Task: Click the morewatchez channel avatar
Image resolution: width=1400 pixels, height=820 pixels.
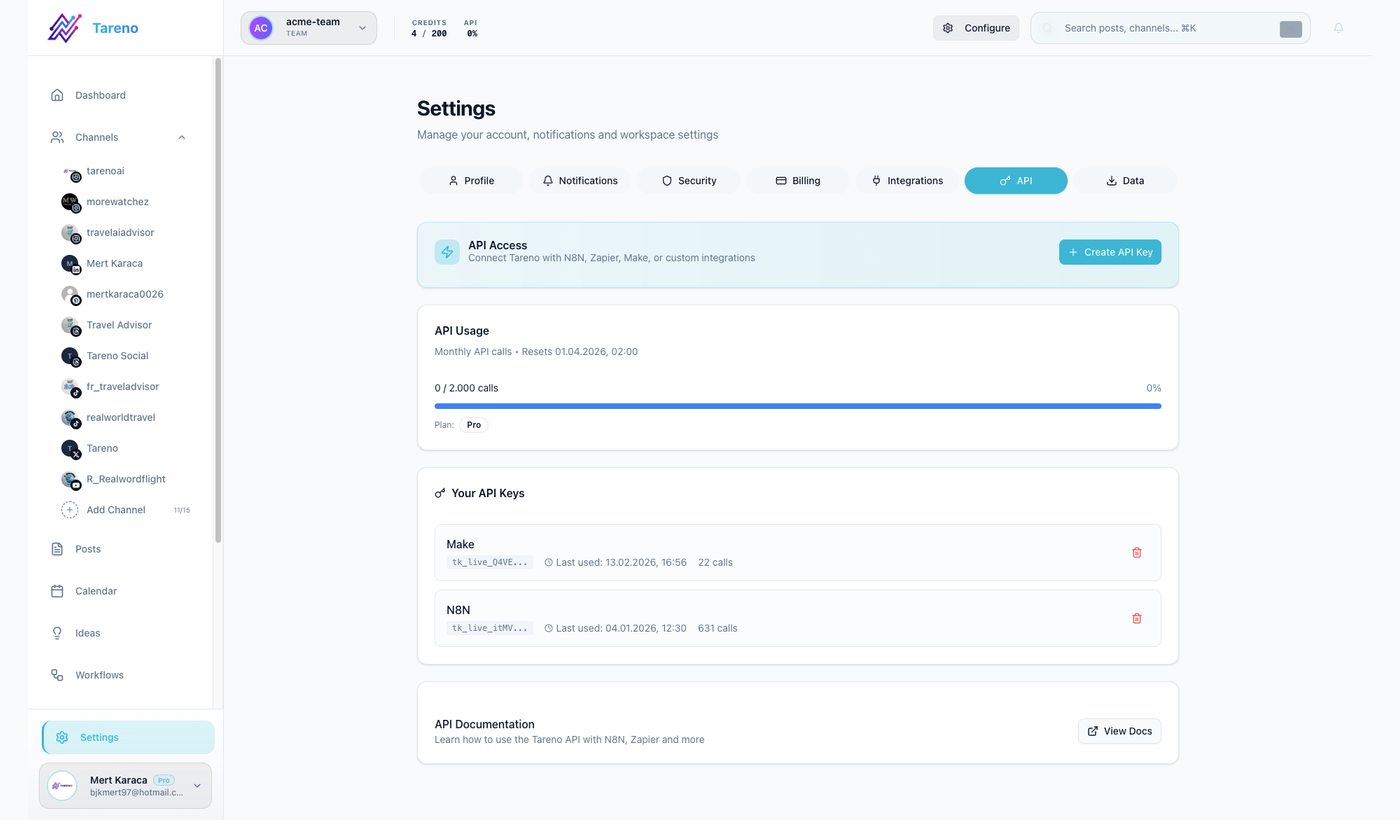Action: point(70,202)
